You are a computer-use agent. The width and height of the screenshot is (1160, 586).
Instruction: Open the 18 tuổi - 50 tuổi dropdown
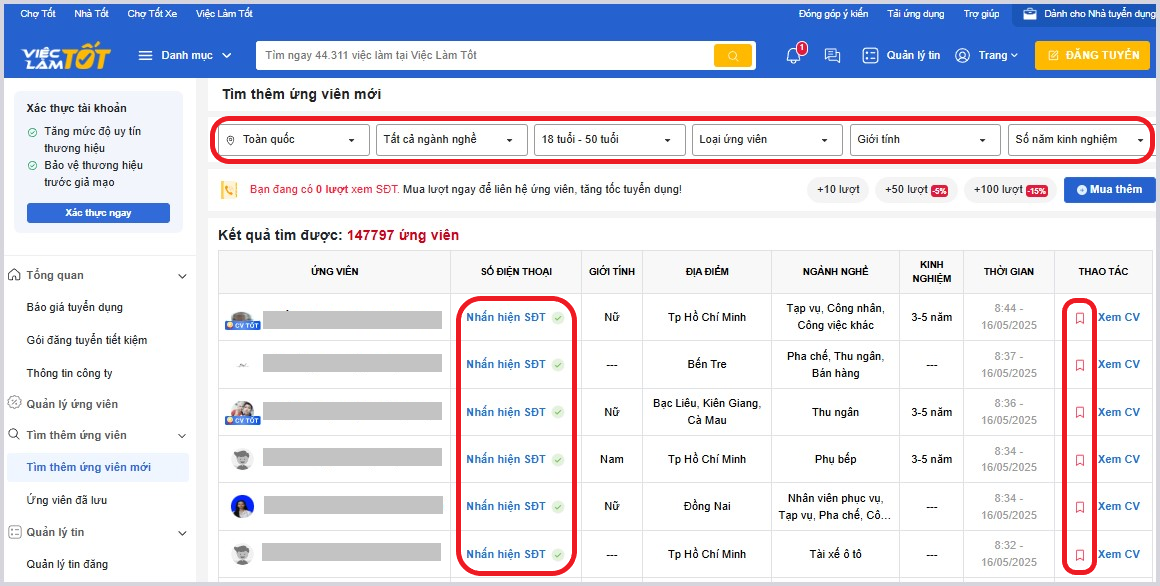coord(610,140)
